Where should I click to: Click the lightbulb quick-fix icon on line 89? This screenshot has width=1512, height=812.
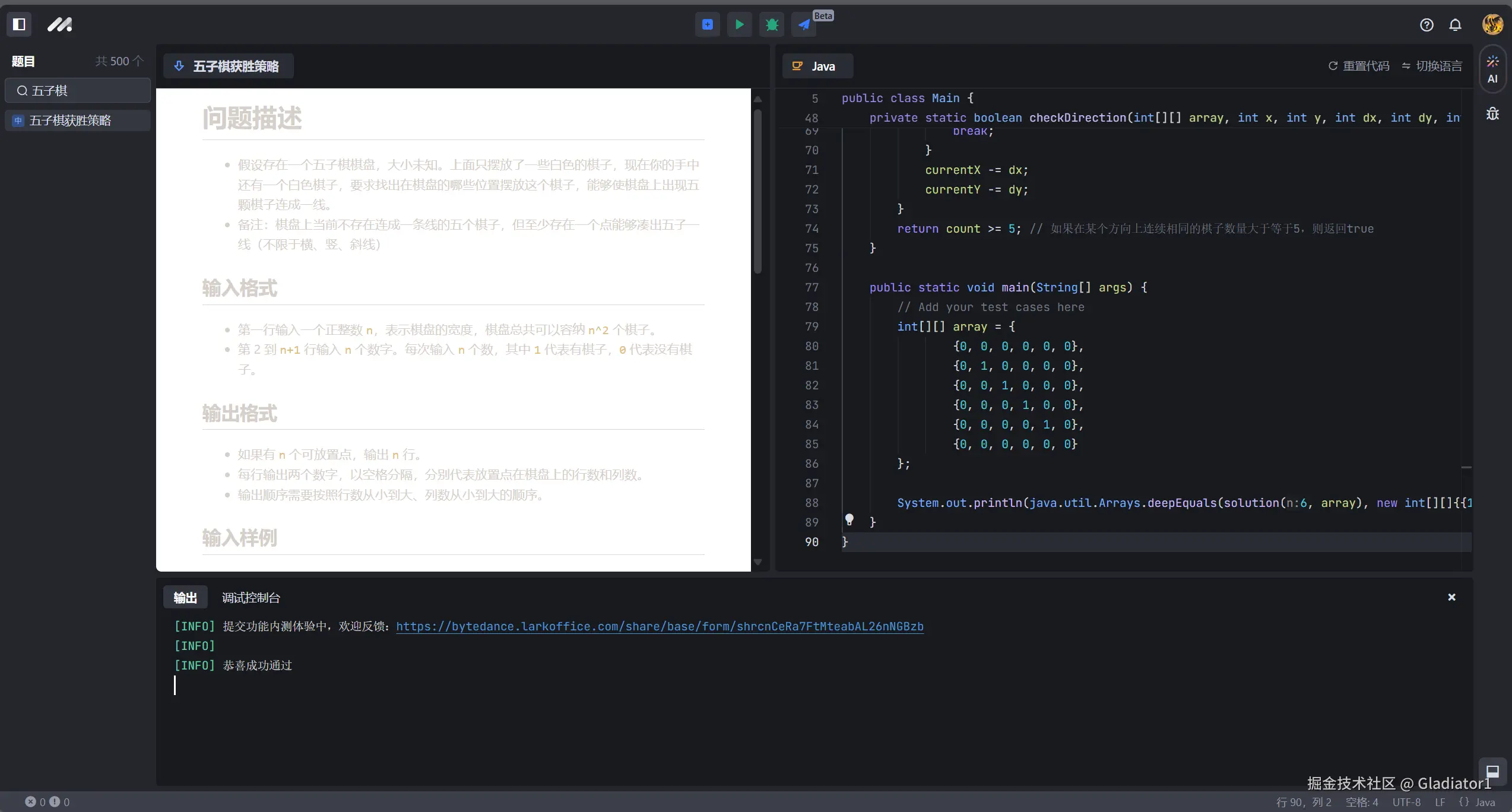(x=849, y=520)
